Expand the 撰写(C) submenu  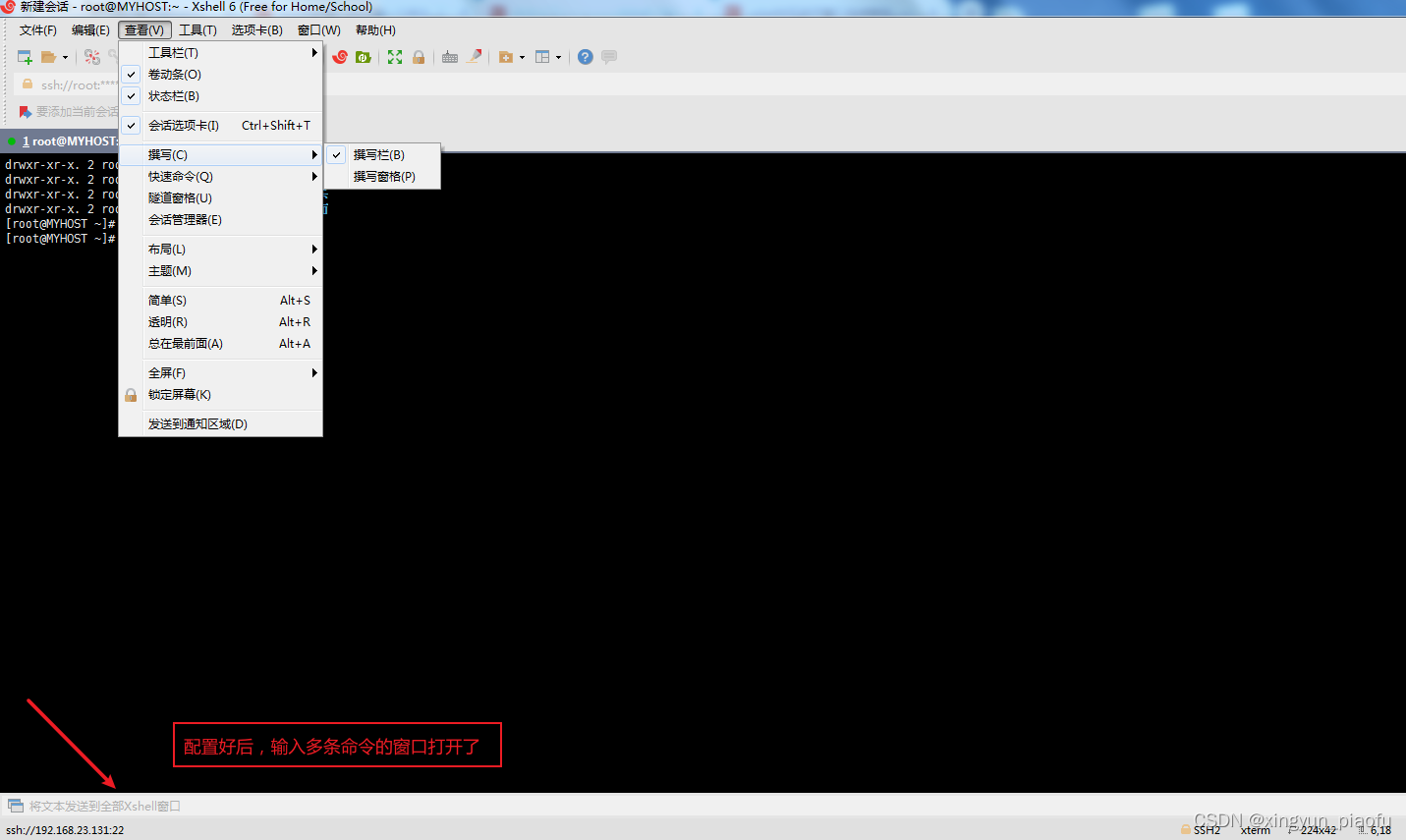tap(220, 155)
